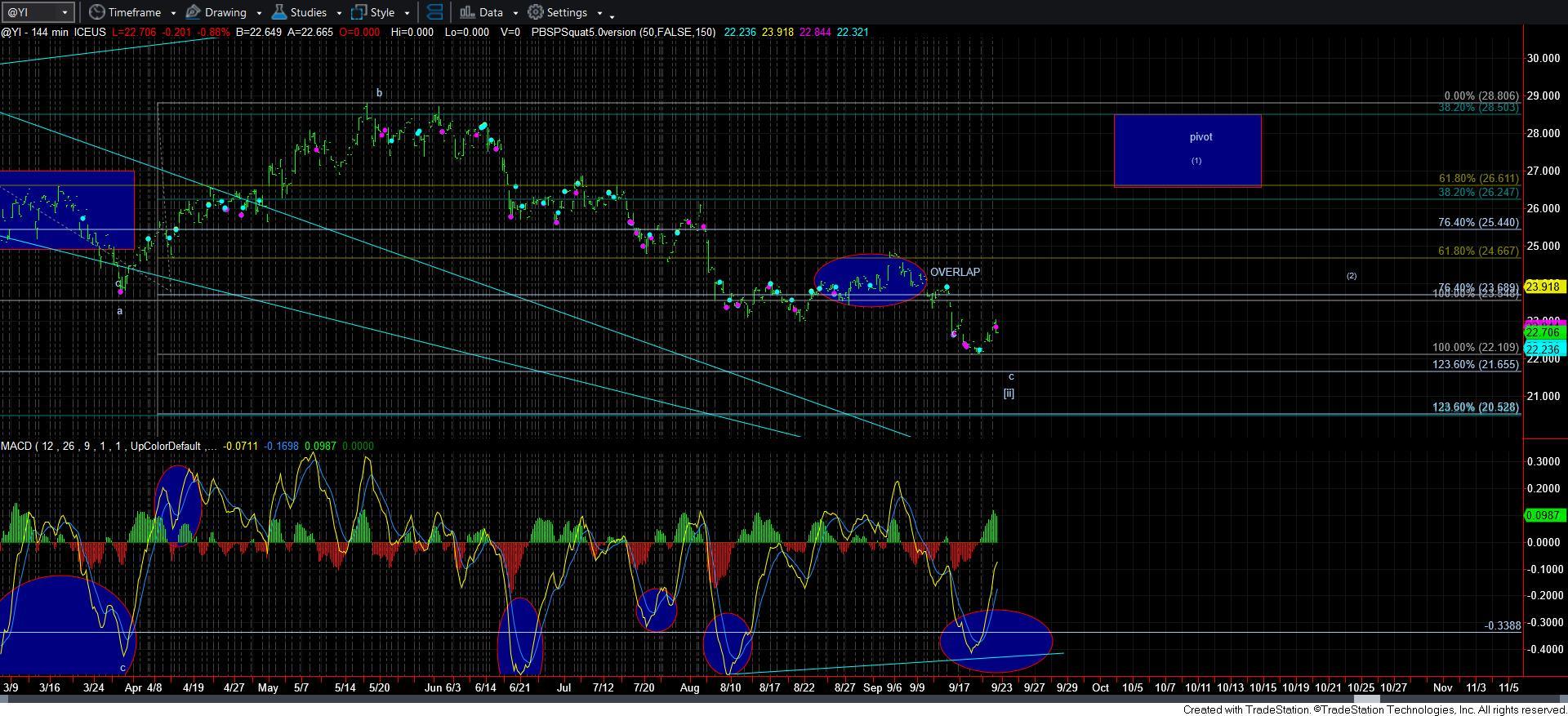Click the Studies flask icon
1568x716 pixels.
click(x=278, y=12)
